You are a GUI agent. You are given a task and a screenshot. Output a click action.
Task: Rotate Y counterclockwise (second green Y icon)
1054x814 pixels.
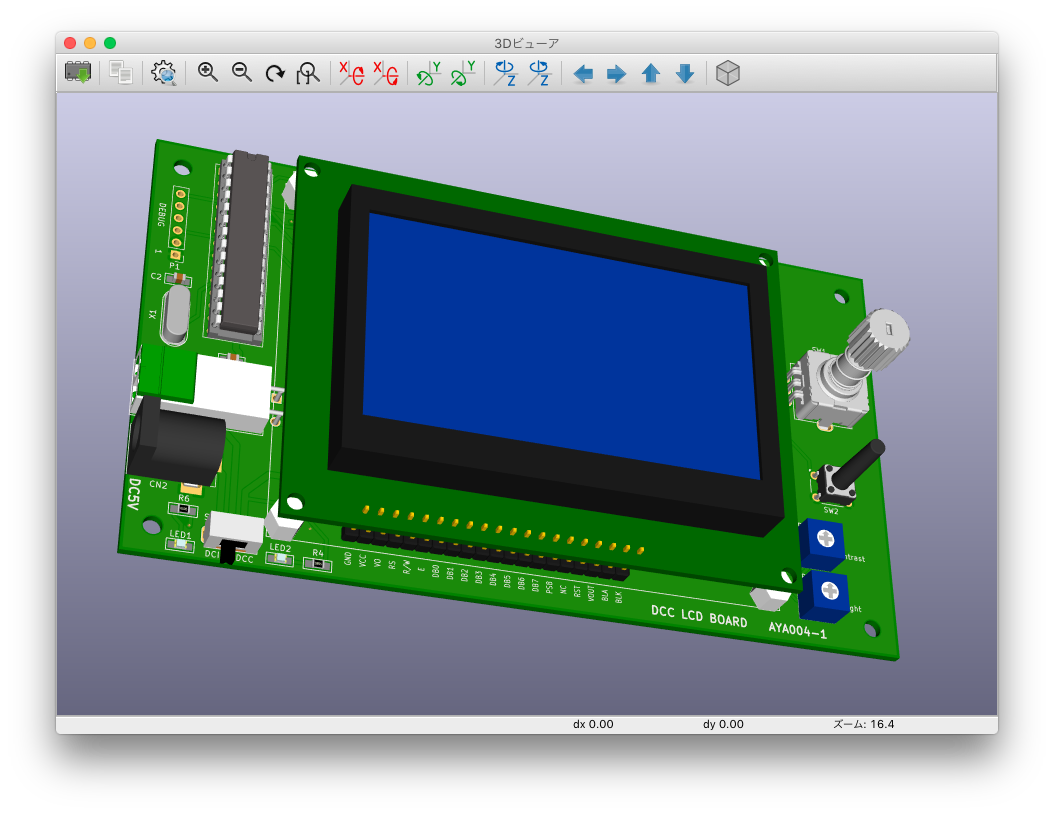click(x=462, y=73)
